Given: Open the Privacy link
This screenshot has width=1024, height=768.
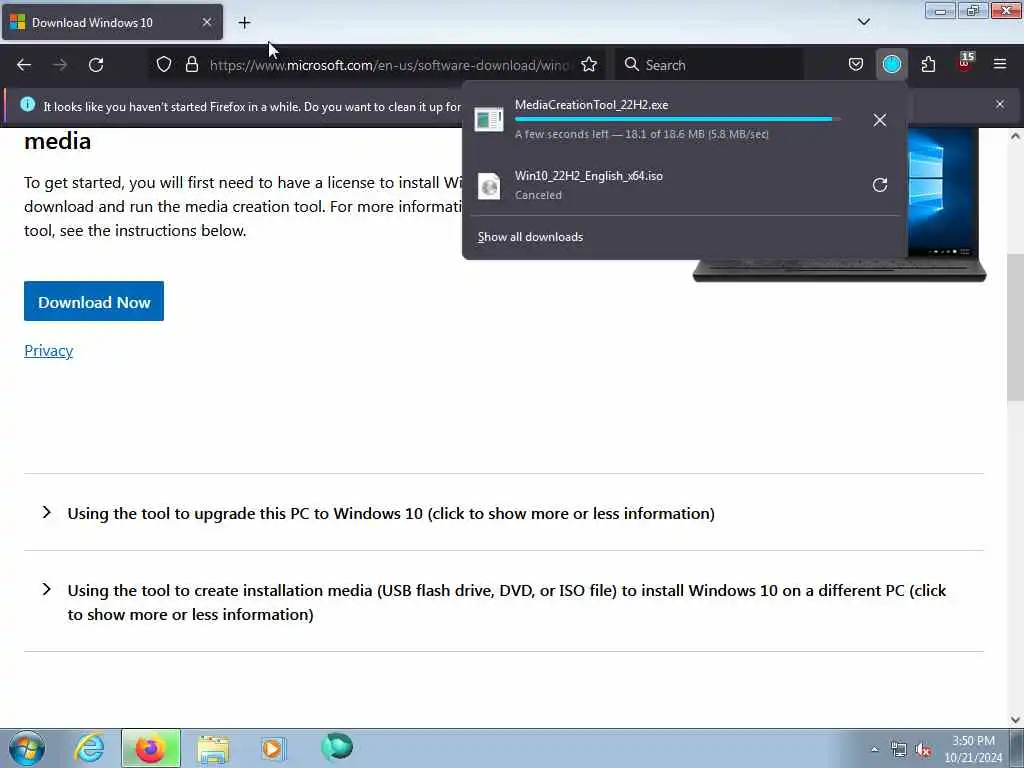Looking at the screenshot, I should point(48,351).
